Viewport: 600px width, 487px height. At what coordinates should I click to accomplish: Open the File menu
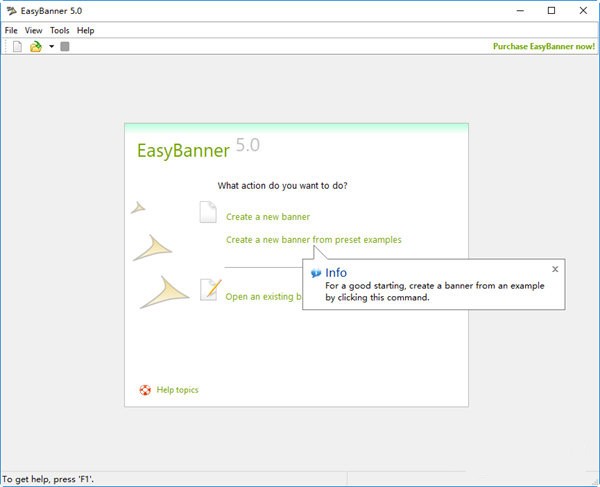pos(11,31)
